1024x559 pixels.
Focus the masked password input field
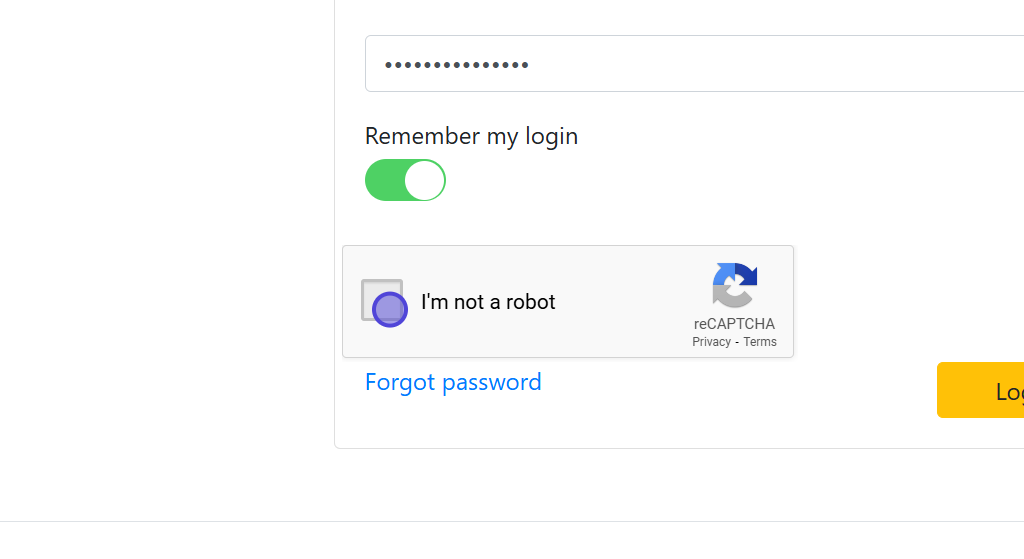[x=700, y=64]
